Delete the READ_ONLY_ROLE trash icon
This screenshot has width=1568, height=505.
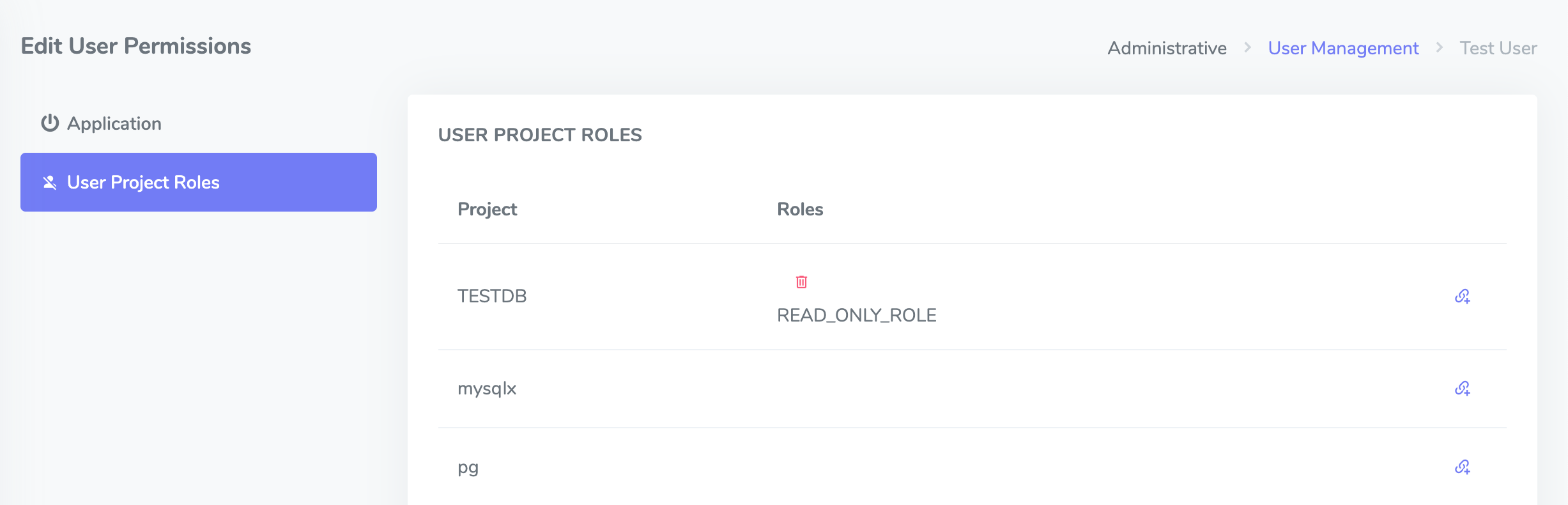tap(801, 282)
